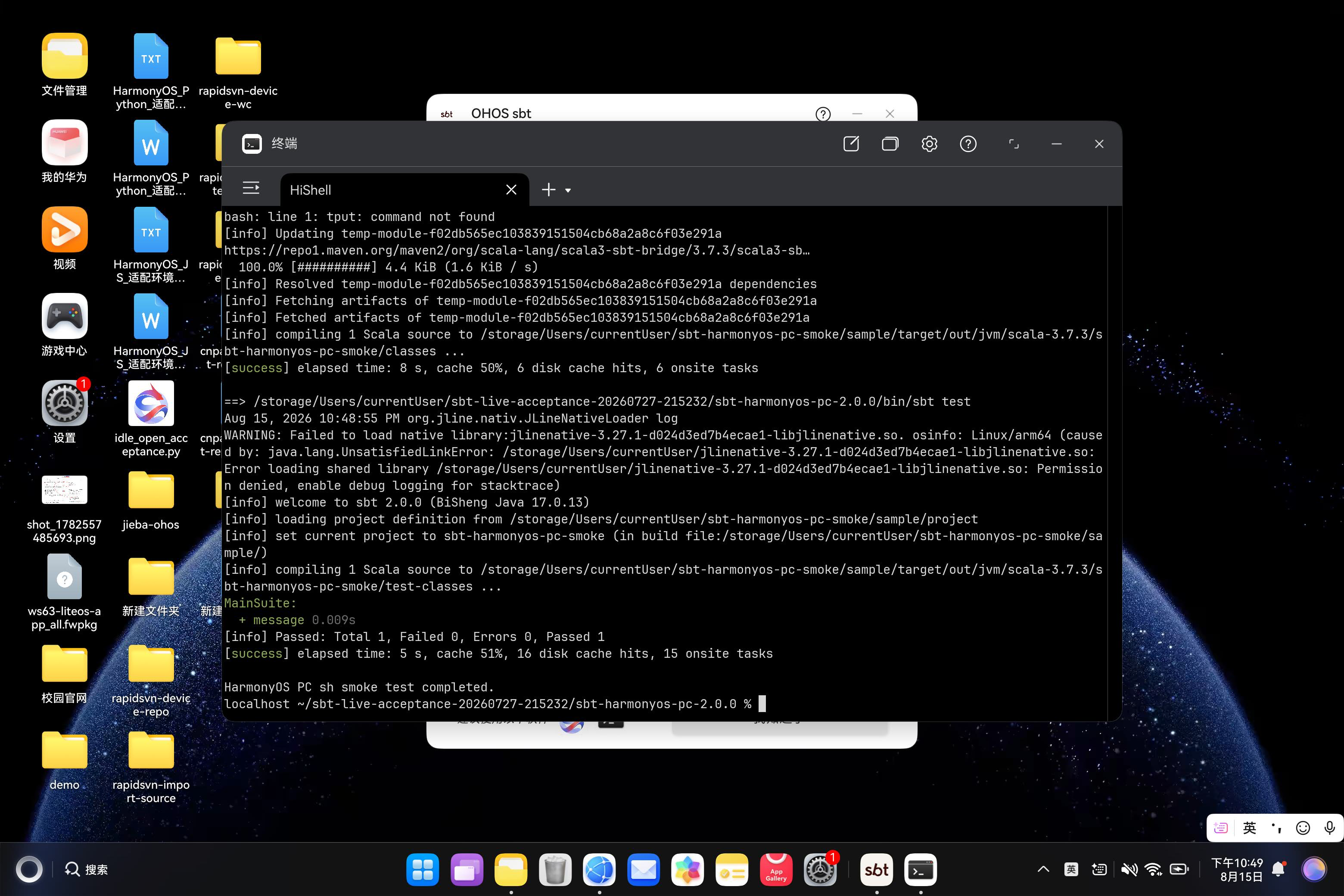This screenshot has height=896, width=1344.
Task: Select the jieba-ohos desktop folder
Action: 151,501
